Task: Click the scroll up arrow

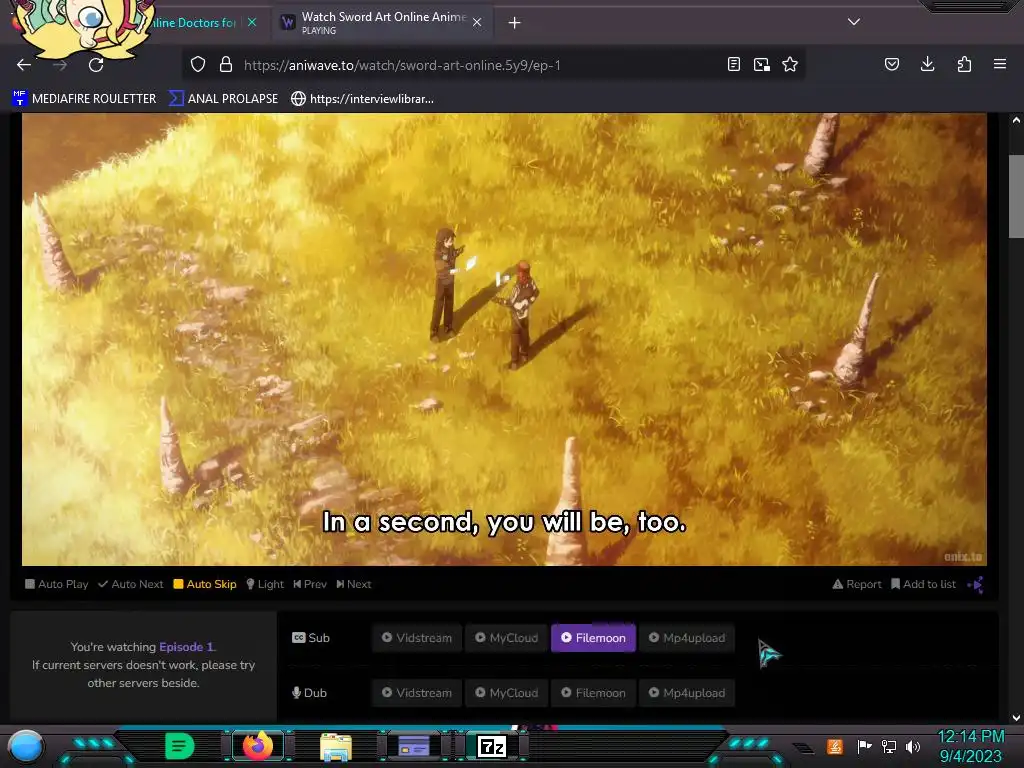Action: click(x=1016, y=120)
